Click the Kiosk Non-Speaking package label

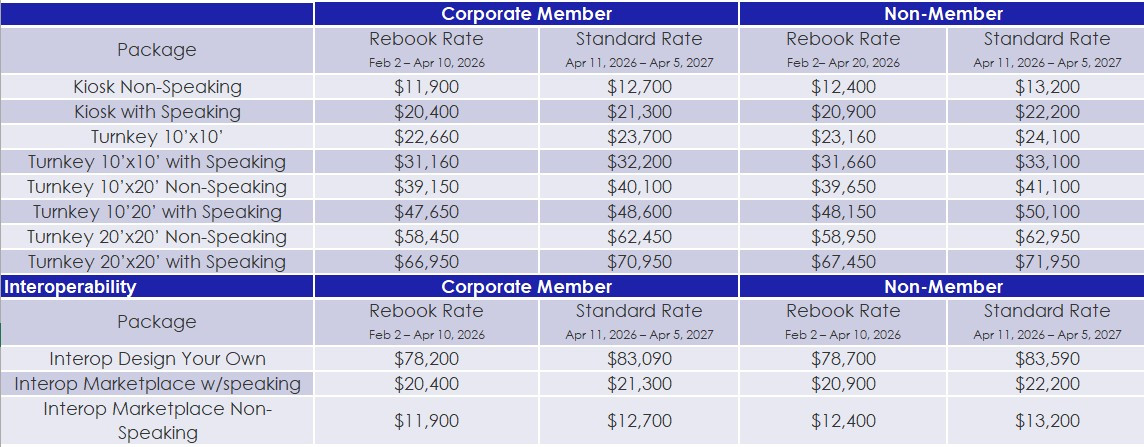[157, 87]
